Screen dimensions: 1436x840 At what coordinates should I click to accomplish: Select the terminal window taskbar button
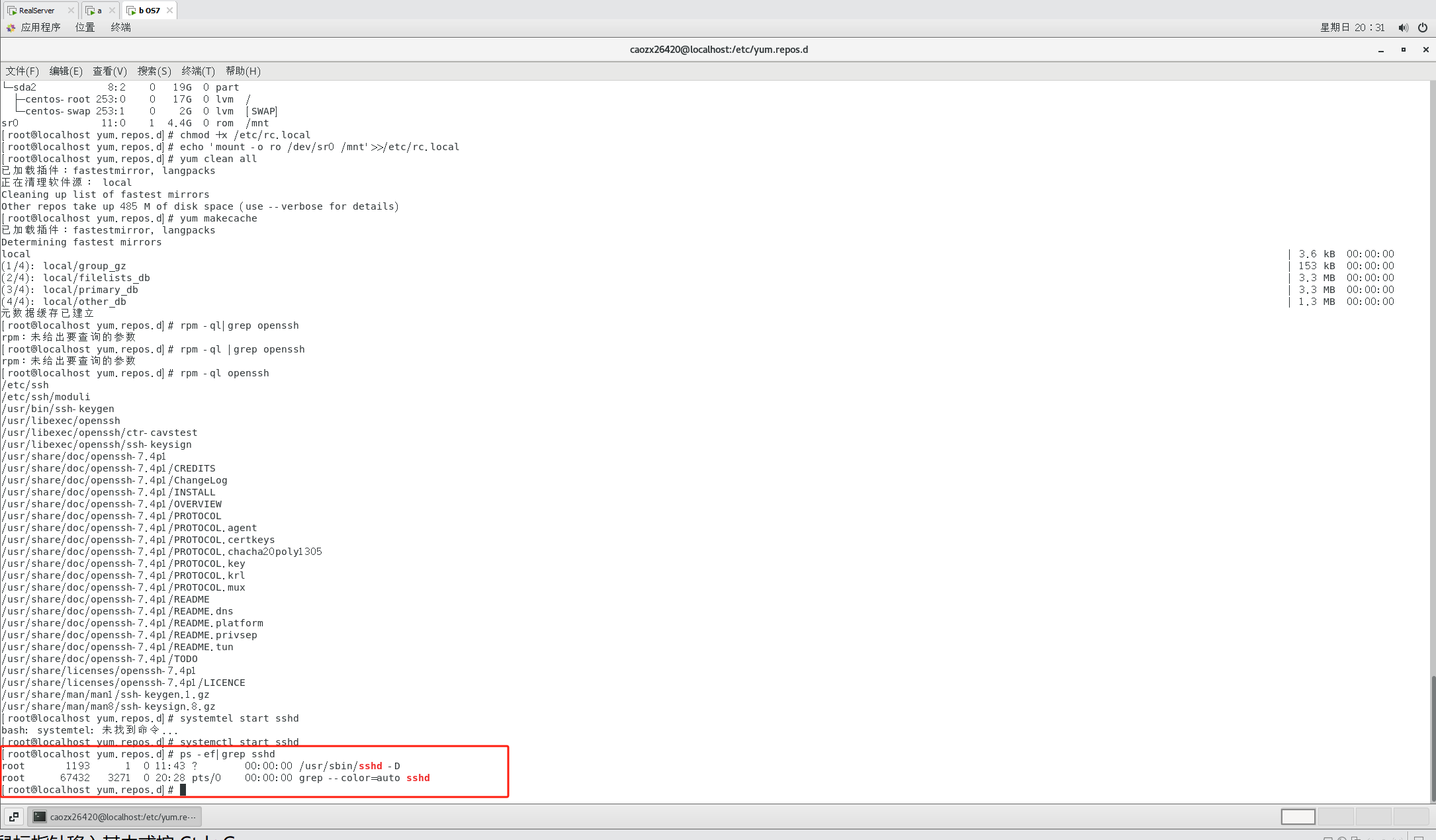tap(114, 817)
